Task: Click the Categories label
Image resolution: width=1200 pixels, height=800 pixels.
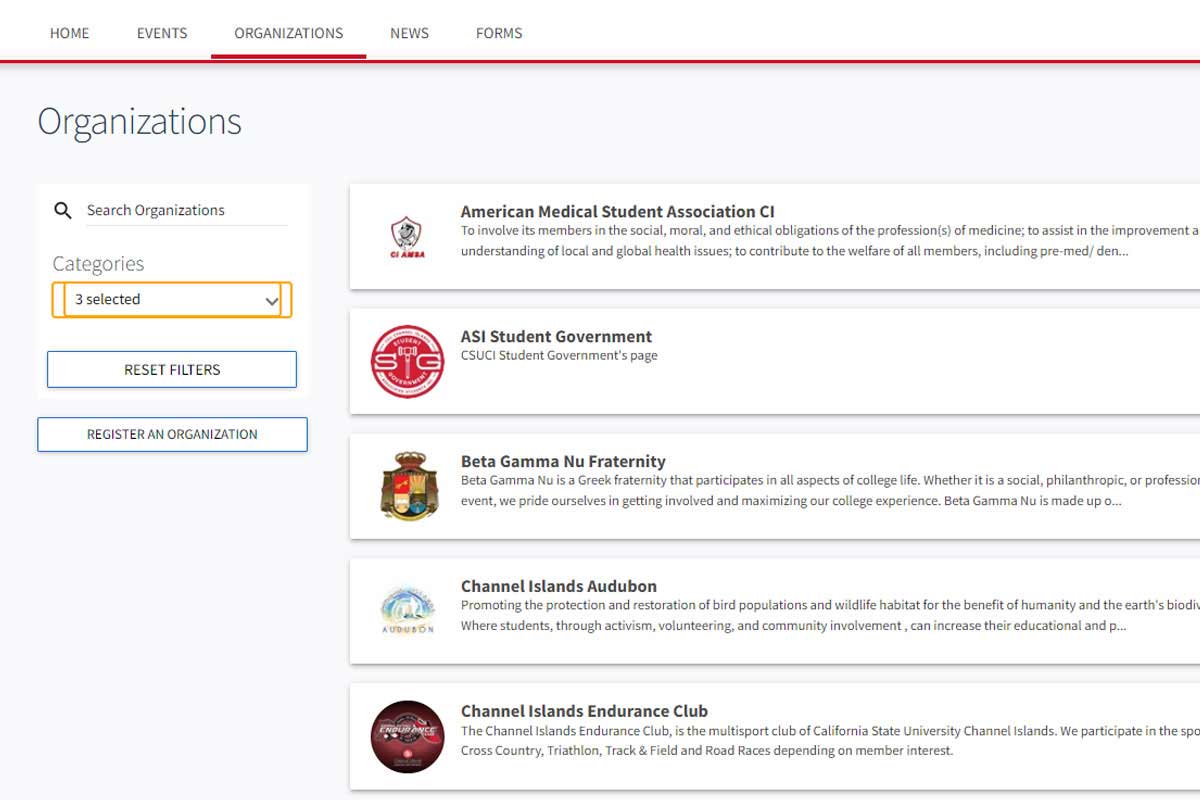Action: 98,264
